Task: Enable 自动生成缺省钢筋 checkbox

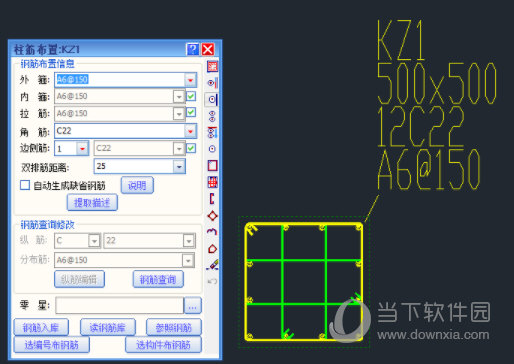Action: [25, 185]
